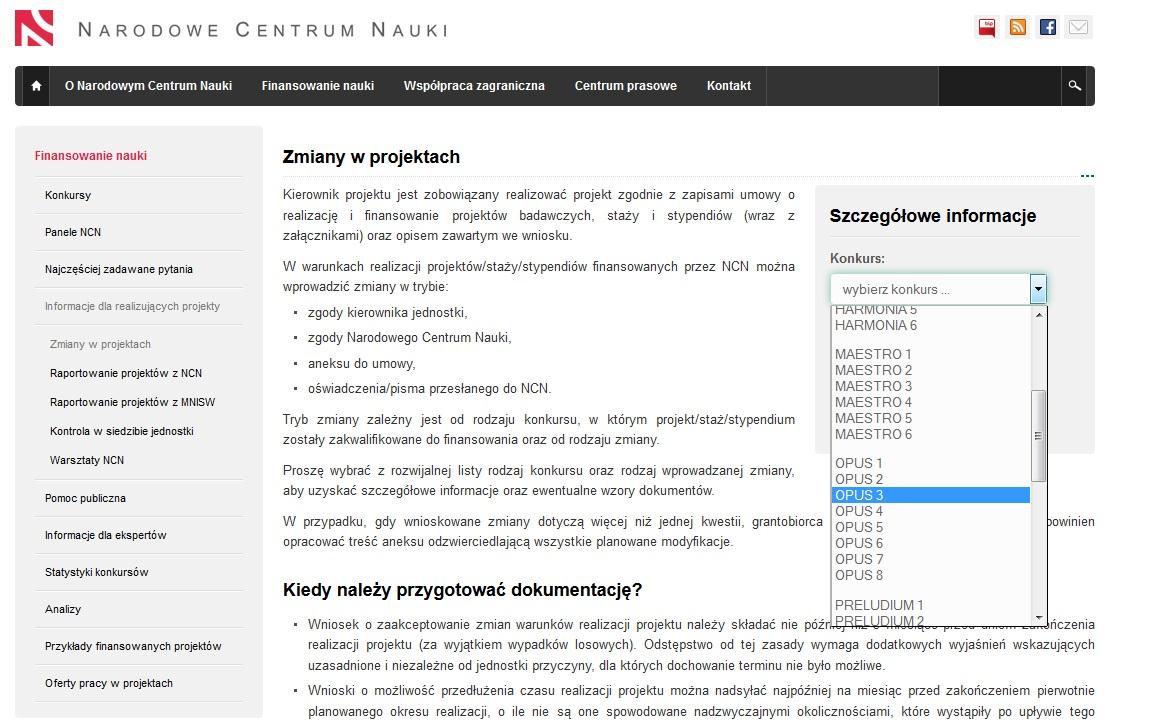Open Informacje dla ekspertów link
This screenshot has width=1152, height=725.
coord(105,535)
